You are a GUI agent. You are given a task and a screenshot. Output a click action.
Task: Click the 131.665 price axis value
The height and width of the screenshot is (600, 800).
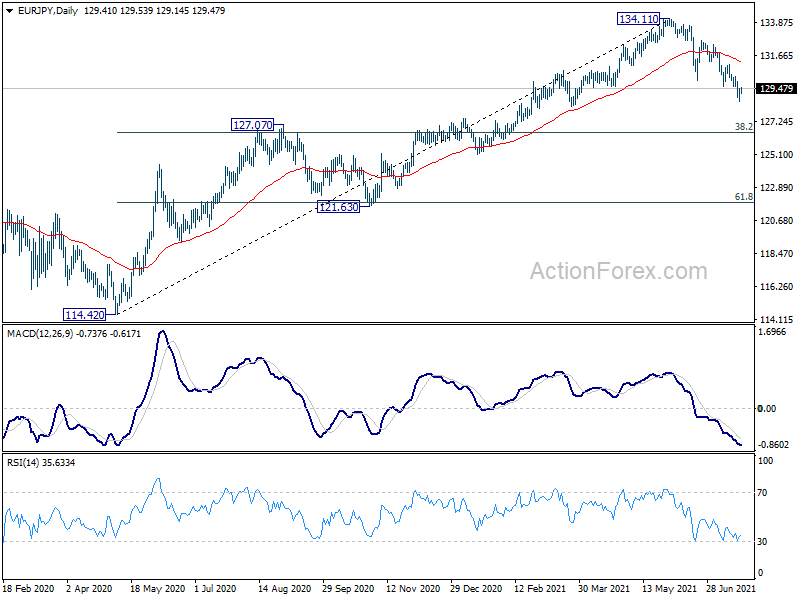(777, 56)
